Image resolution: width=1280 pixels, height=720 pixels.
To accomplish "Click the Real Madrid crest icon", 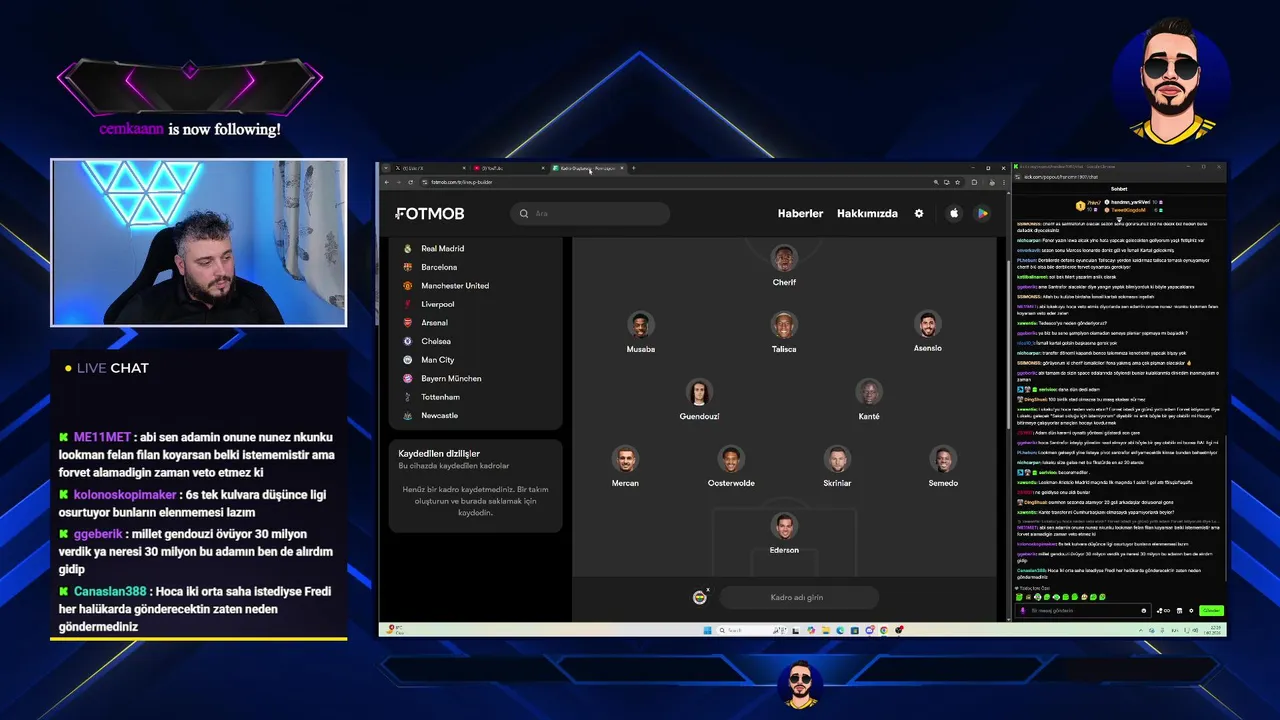I will (x=408, y=248).
